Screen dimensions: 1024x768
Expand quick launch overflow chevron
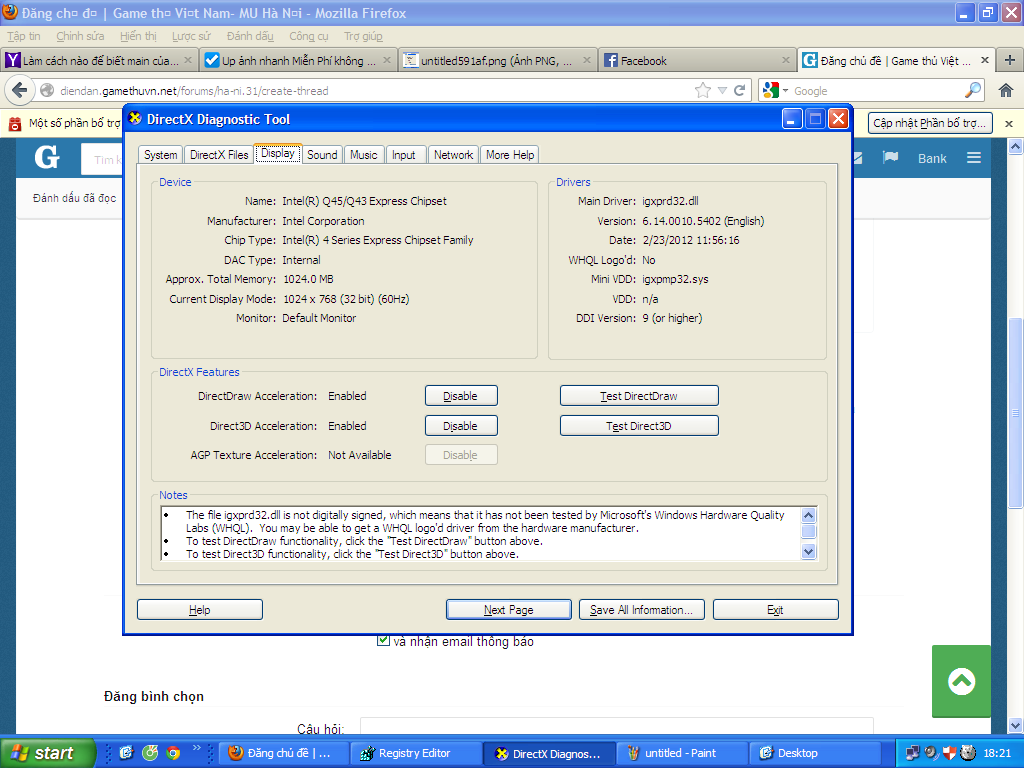click(x=196, y=748)
